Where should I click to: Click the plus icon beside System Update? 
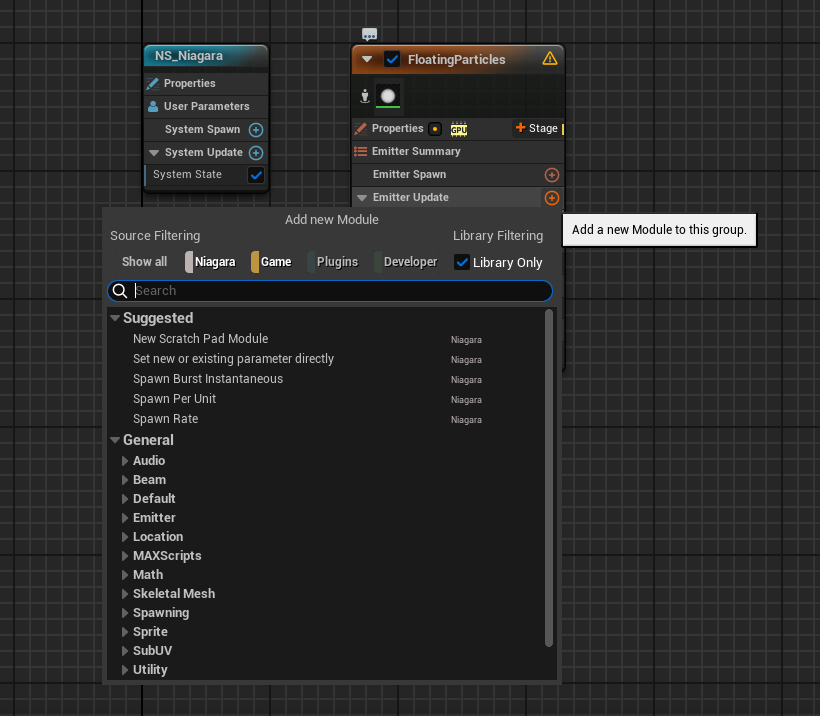coord(256,153)
